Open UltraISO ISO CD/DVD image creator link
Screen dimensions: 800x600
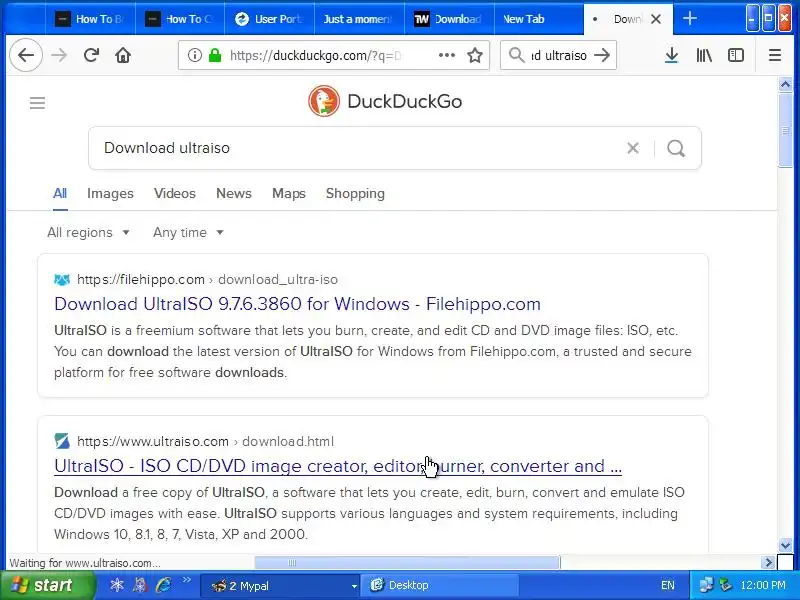[338, 466]
